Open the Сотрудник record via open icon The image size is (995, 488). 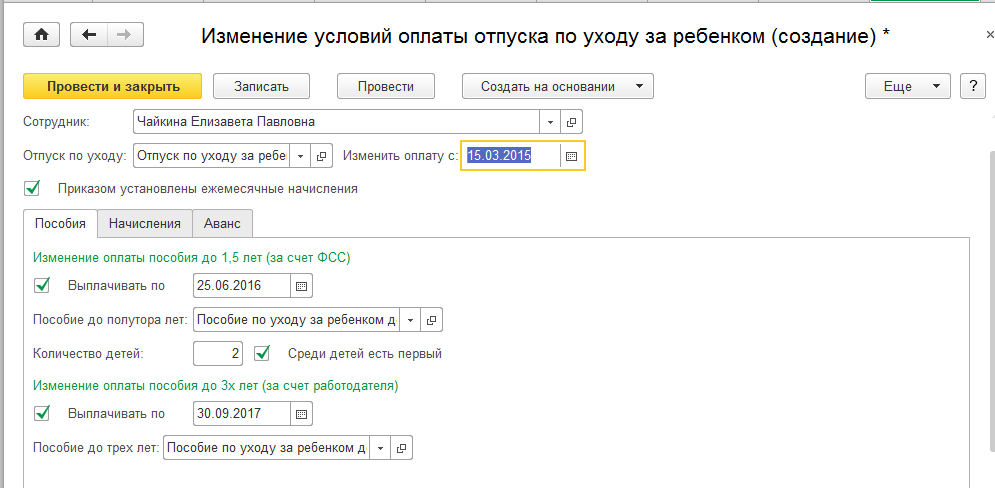point(572,122)
